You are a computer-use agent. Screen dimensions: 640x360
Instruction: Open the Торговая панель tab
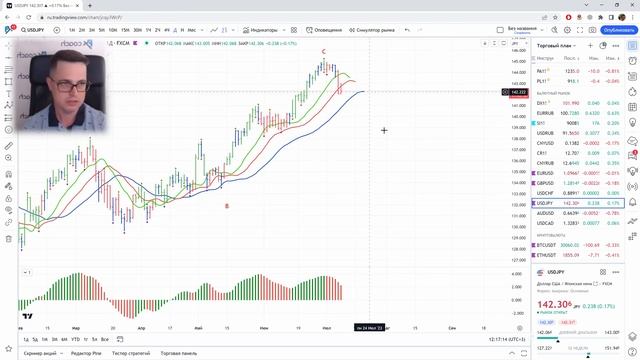point(179,353)
